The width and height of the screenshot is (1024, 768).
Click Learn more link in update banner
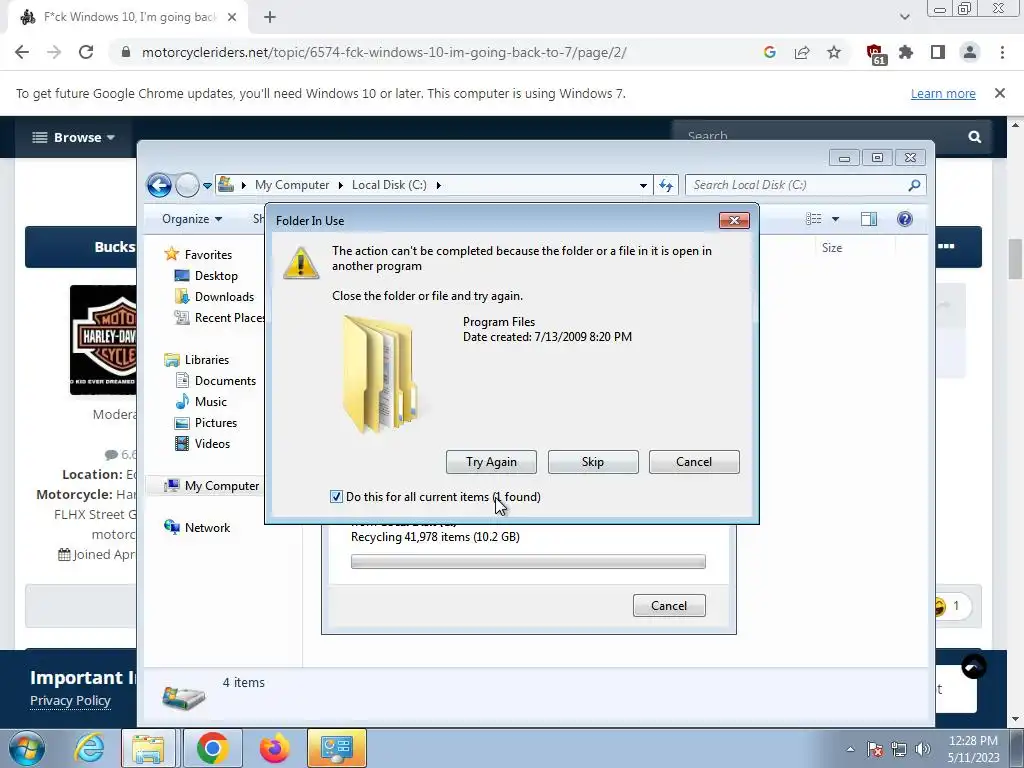[943, 93]
